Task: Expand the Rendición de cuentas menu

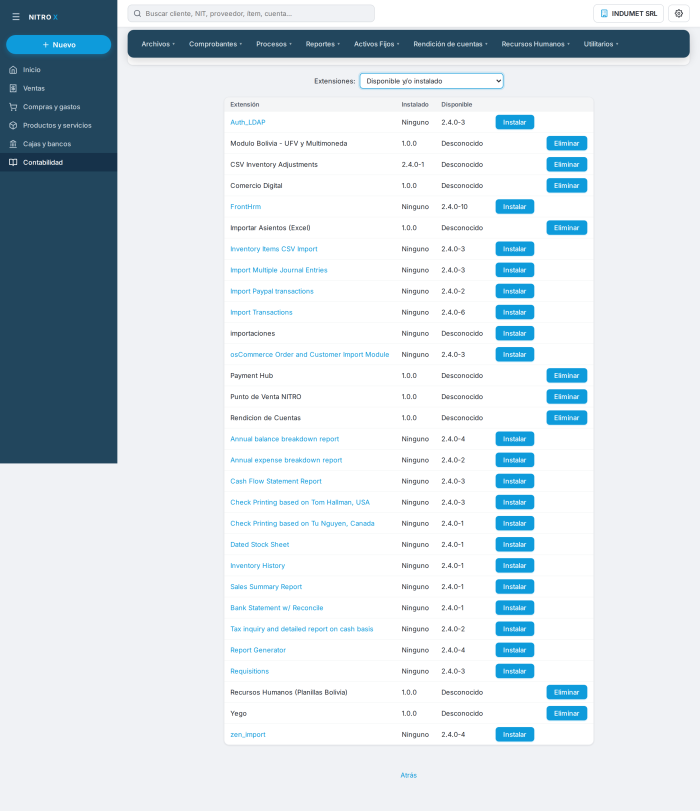Action: tap(450, 44)
